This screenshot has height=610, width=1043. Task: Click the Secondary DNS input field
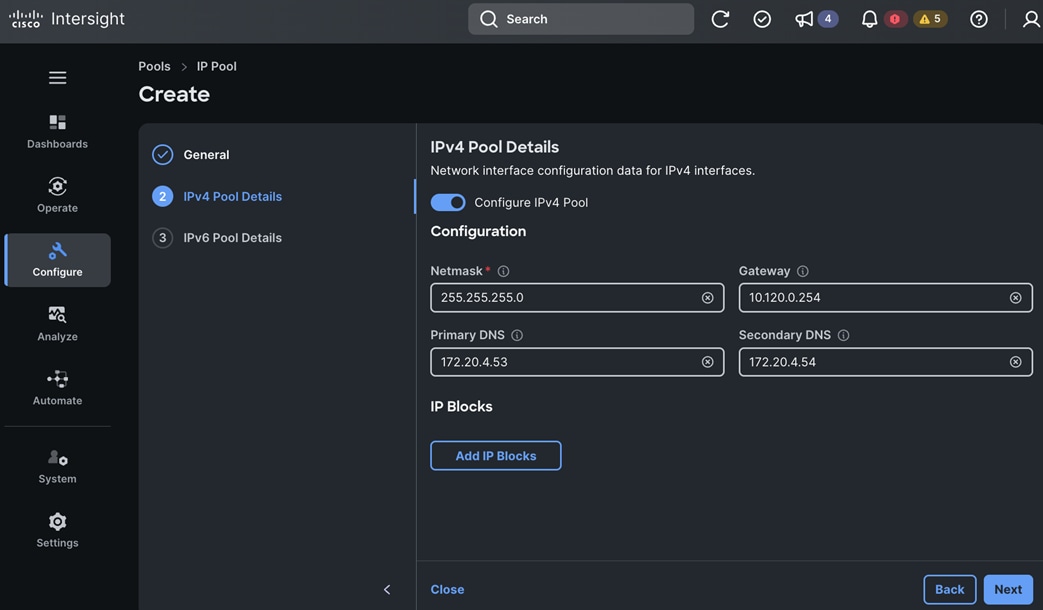click(885, 362)
